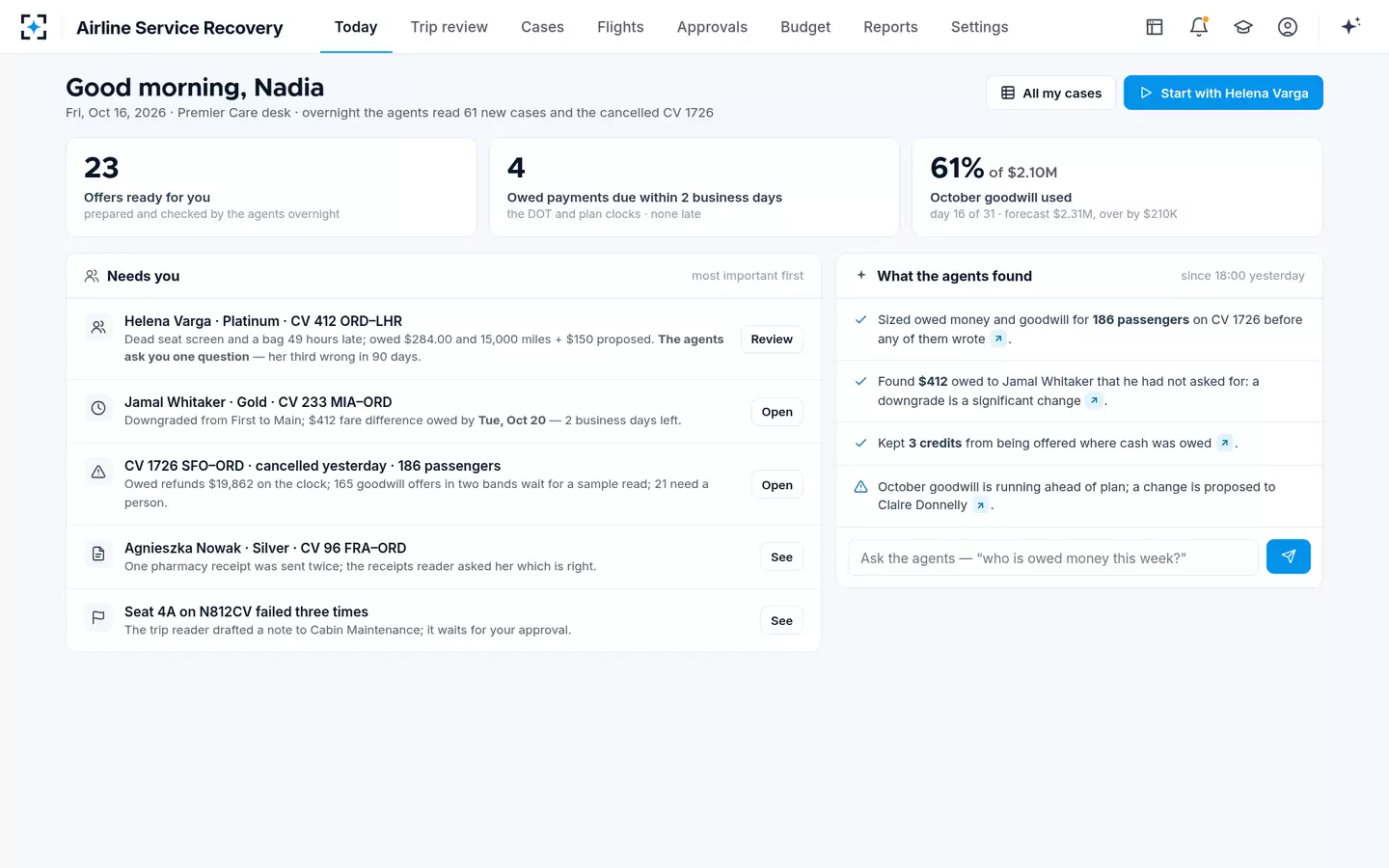Open the source arrow after 'where cash was owed'

click(1224, 443)
